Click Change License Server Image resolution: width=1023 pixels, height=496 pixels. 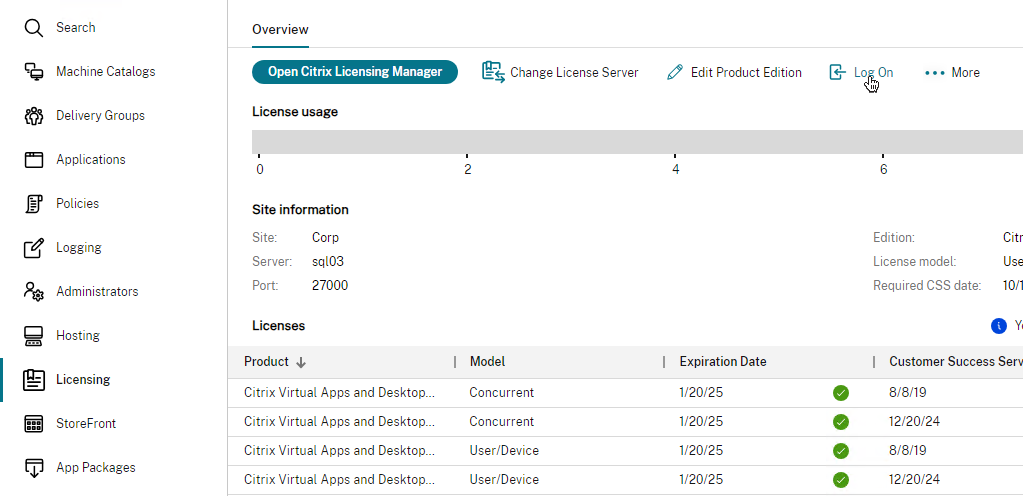[560, 72]
